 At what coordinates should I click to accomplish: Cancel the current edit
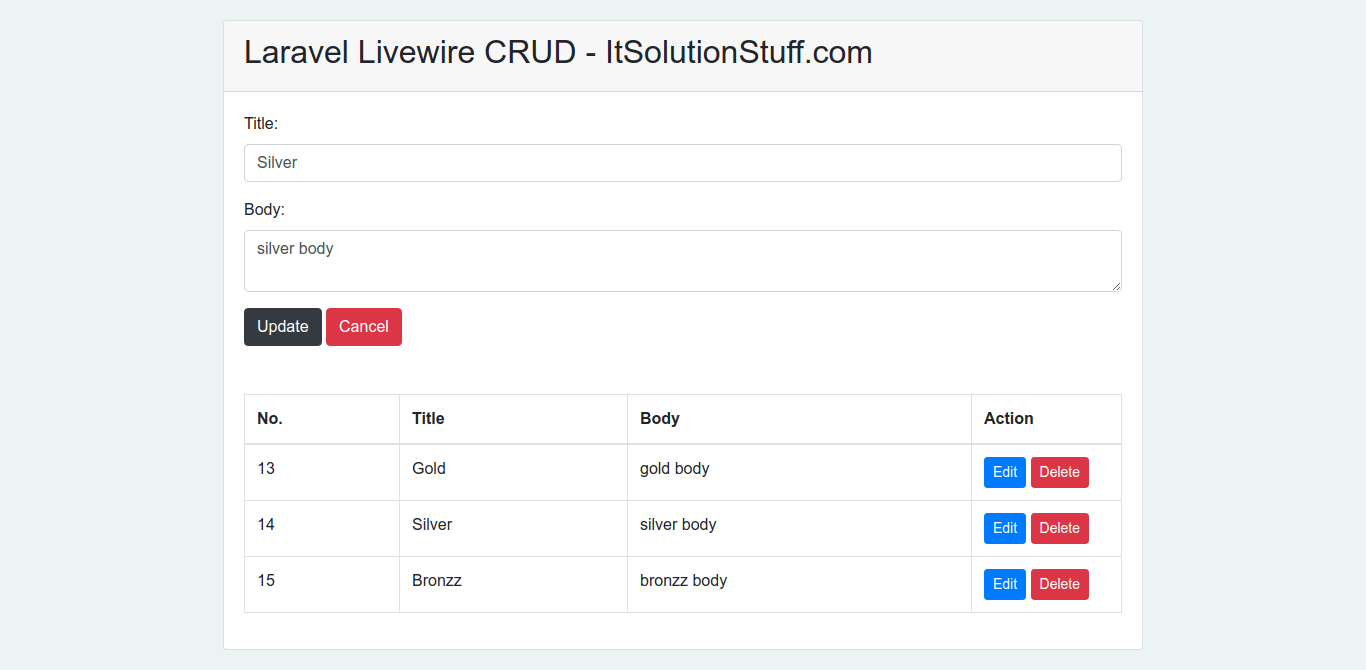pyautogui.click(x=363, y=327)
